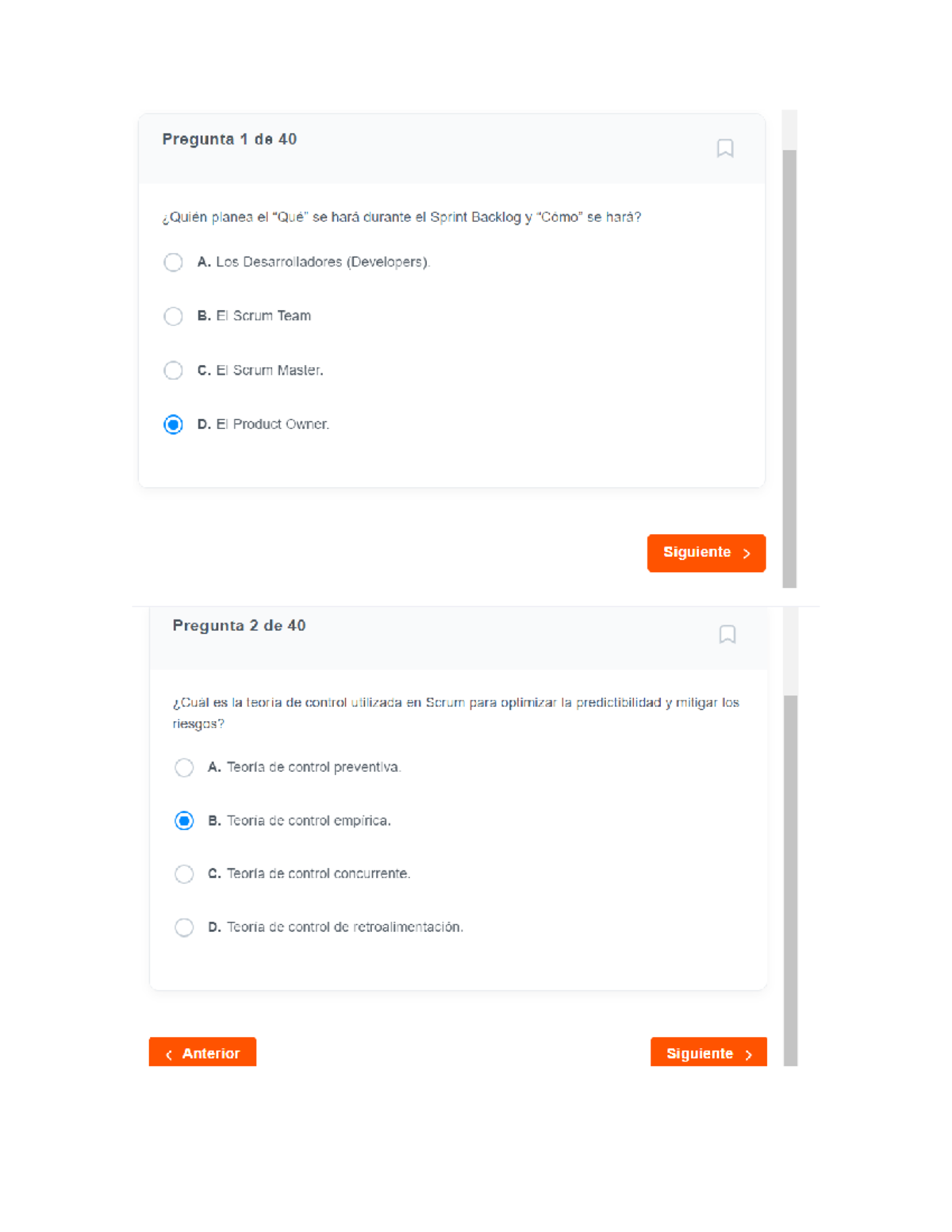This screenshot has width=952, height=1232.
Task: Click the Sprint Backlog question text
Action: tap(401, 217)
